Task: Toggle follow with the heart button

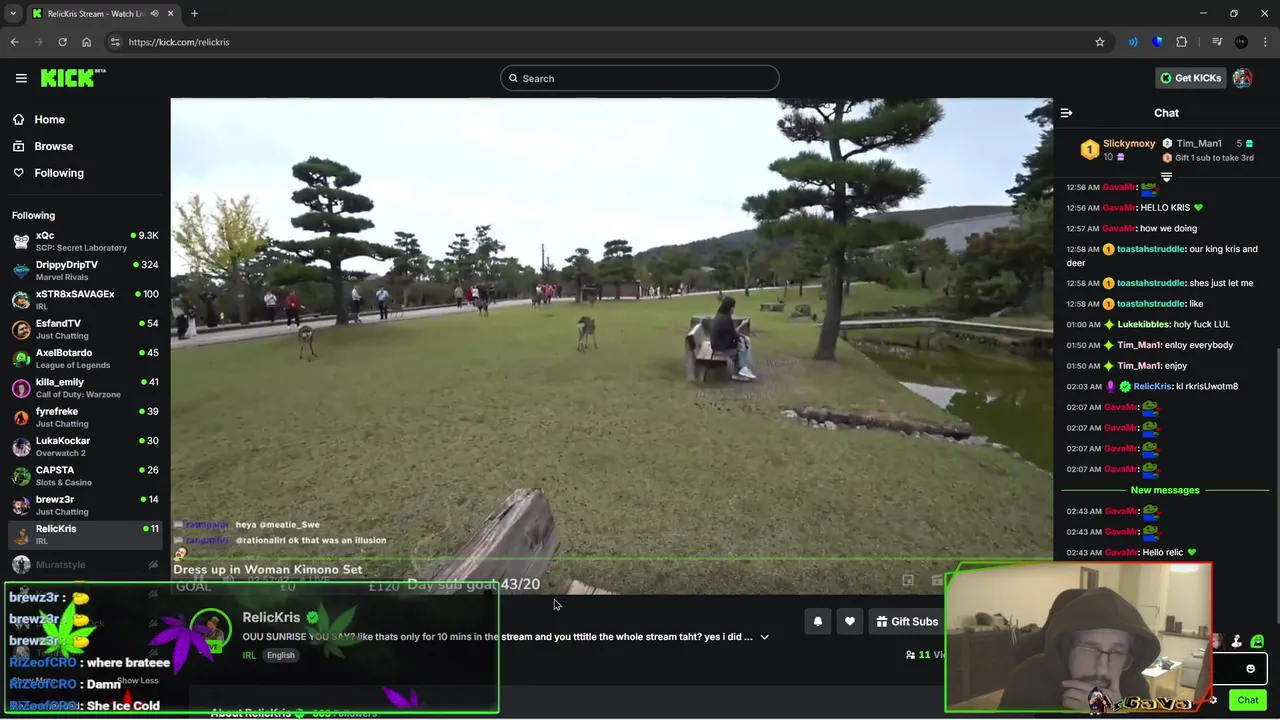Action: [849, 622]
